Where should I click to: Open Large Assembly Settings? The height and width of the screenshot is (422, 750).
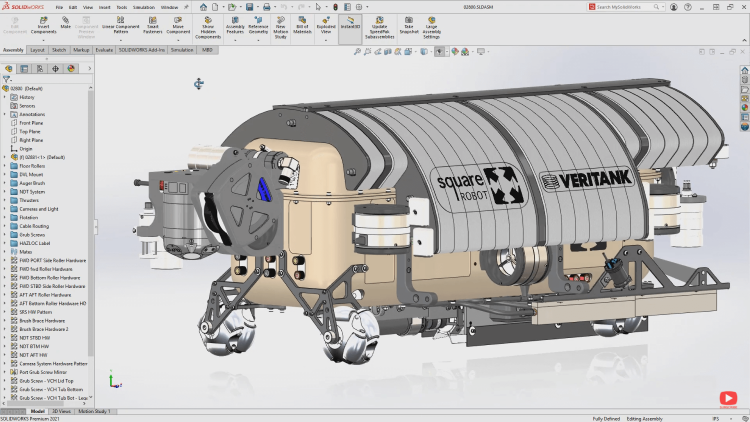point(431,27)
